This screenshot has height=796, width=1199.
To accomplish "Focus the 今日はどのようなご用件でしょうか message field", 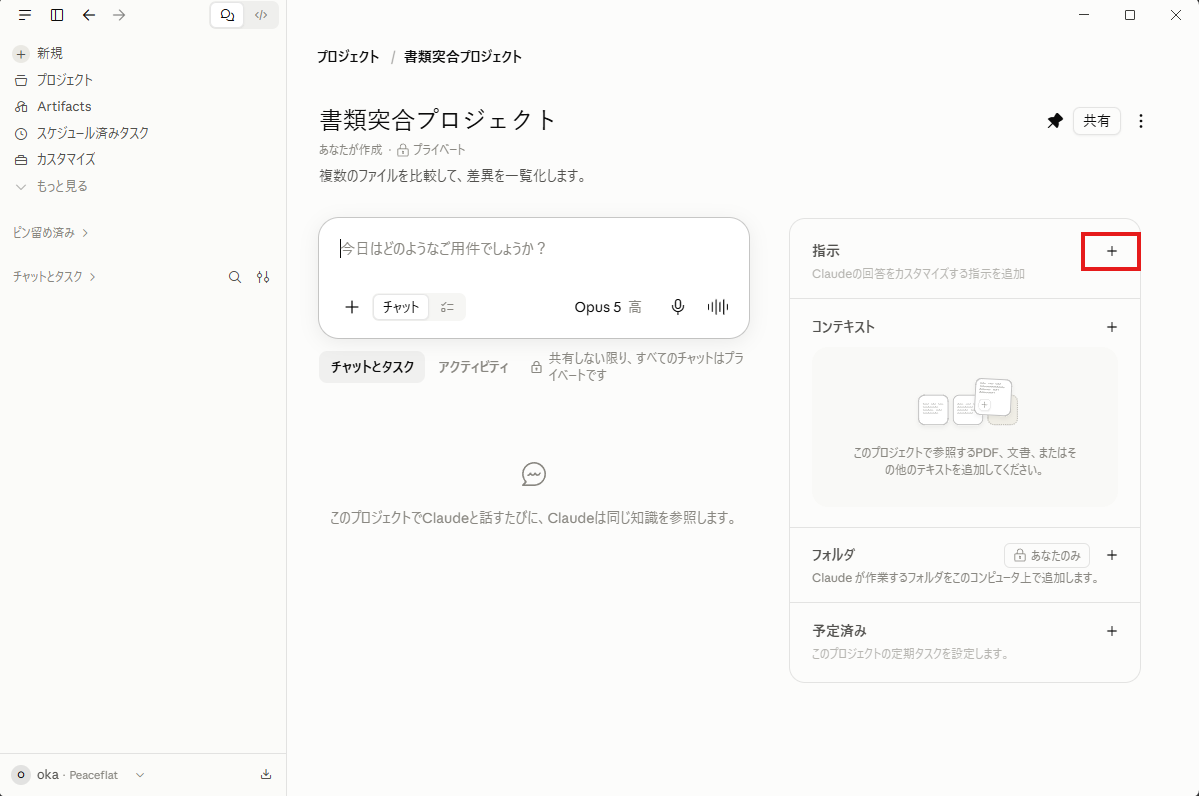I will tap(534, 249).
